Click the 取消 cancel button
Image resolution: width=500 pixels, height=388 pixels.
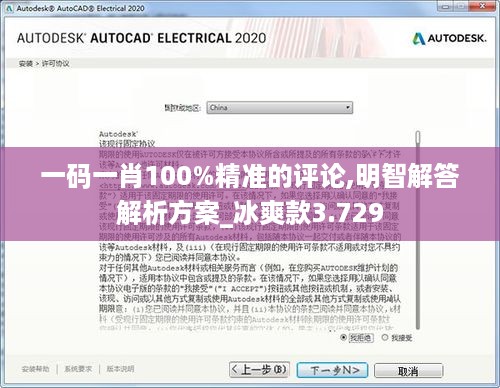pyautogui.click(x=408, y=371)
